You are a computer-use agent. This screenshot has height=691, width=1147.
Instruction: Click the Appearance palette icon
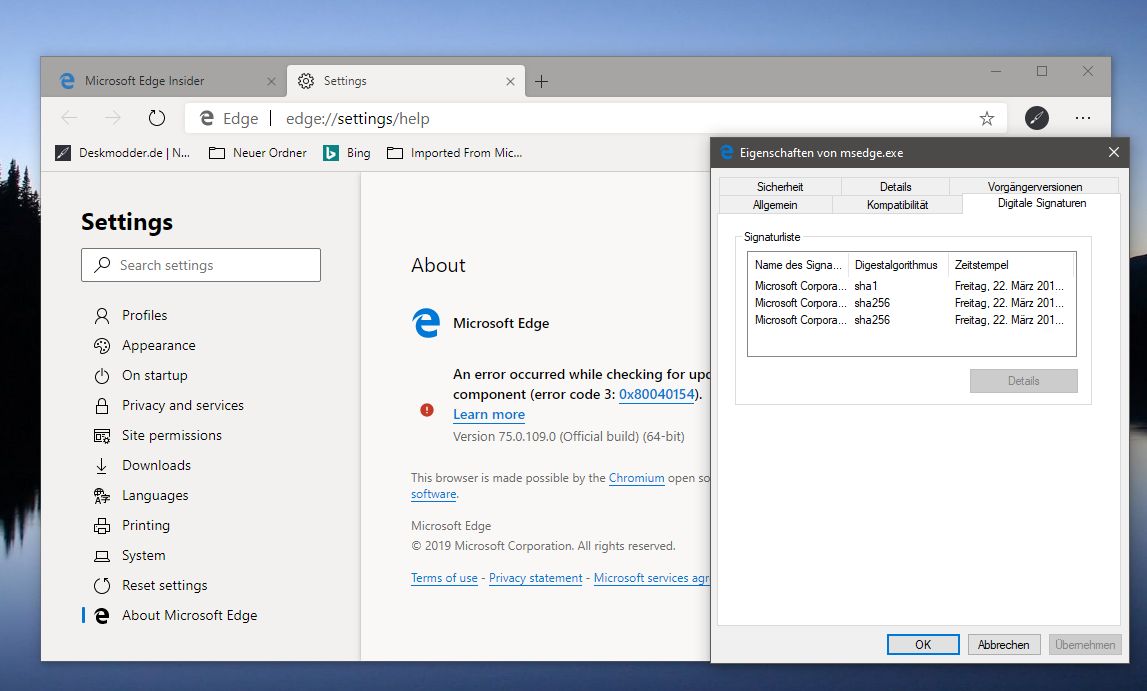pyautogui.click(x=102, y=345)
